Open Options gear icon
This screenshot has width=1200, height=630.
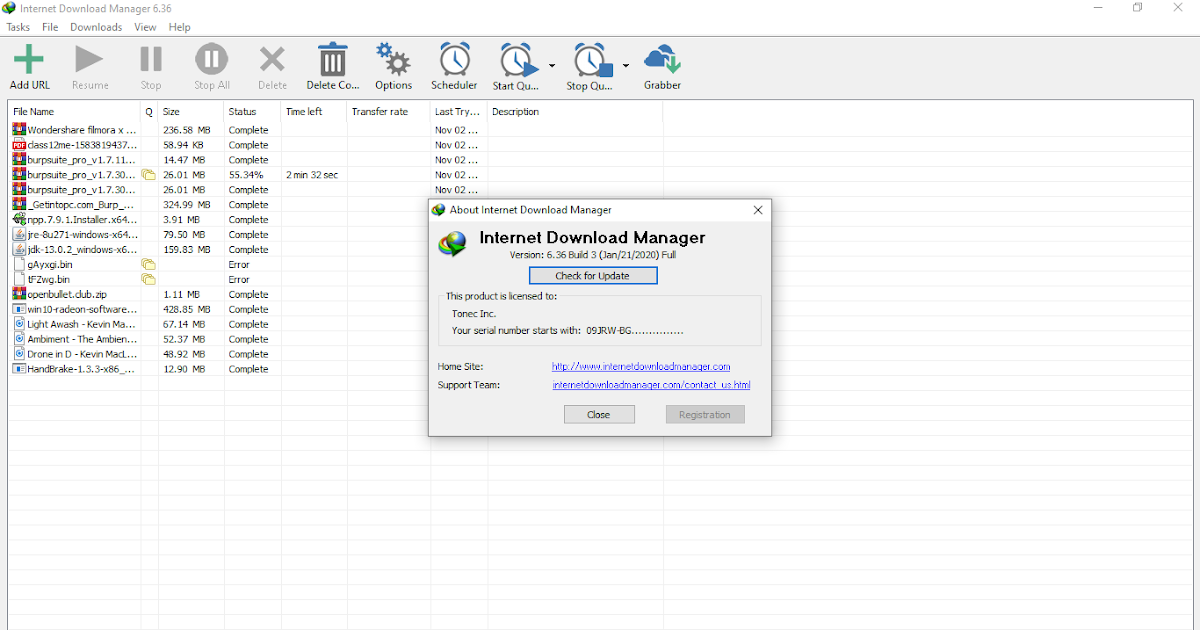(x=393, y=60)
